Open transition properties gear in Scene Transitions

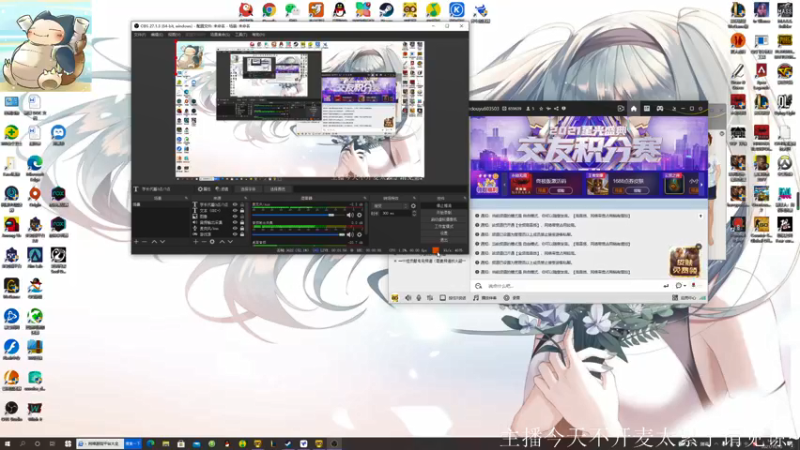413,206
